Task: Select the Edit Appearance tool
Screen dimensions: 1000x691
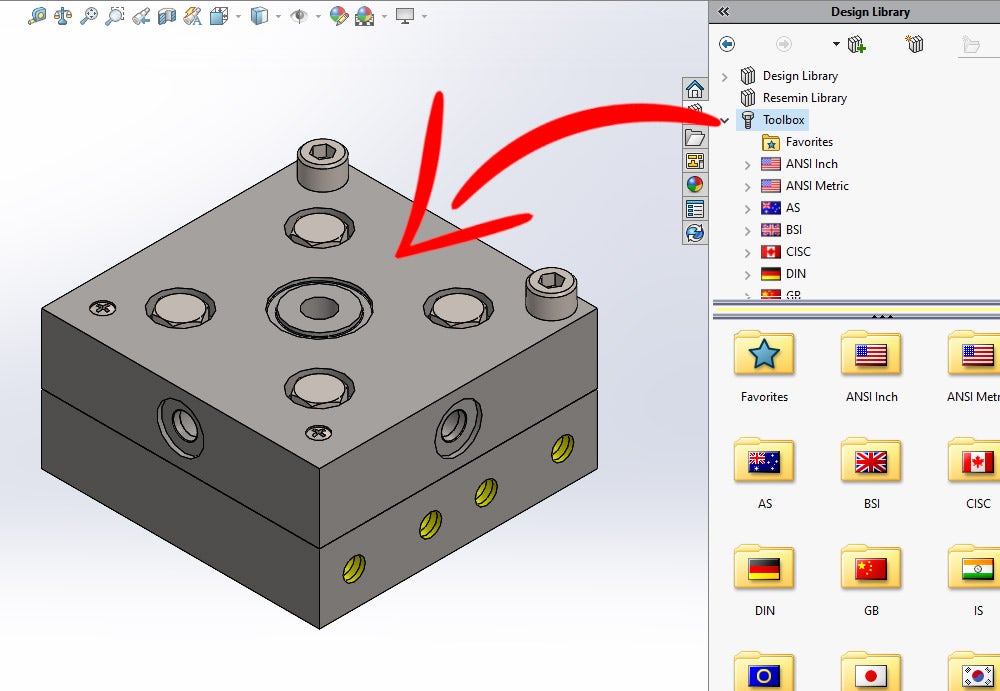Action: tap(338, 16)
